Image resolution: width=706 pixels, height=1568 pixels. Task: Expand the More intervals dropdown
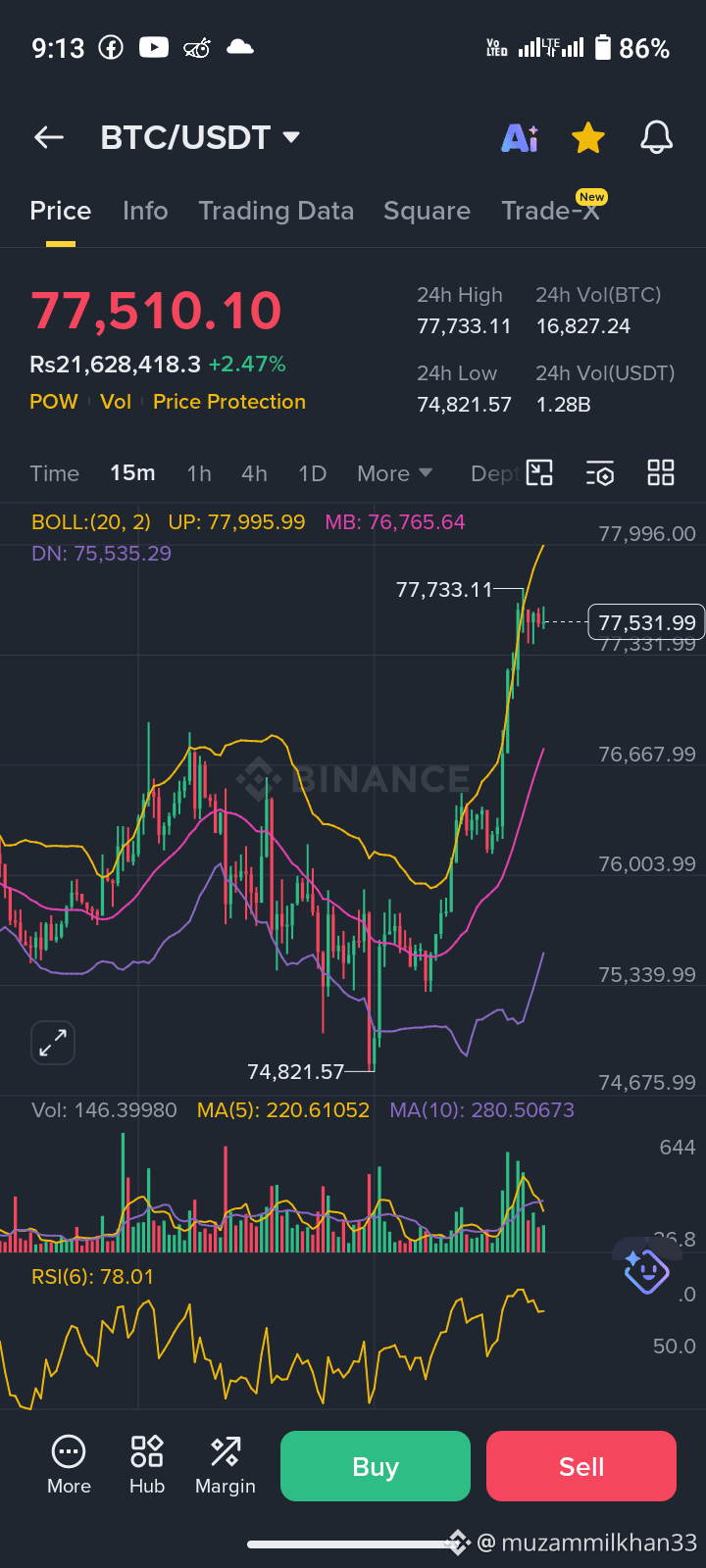tap(395, 473)
